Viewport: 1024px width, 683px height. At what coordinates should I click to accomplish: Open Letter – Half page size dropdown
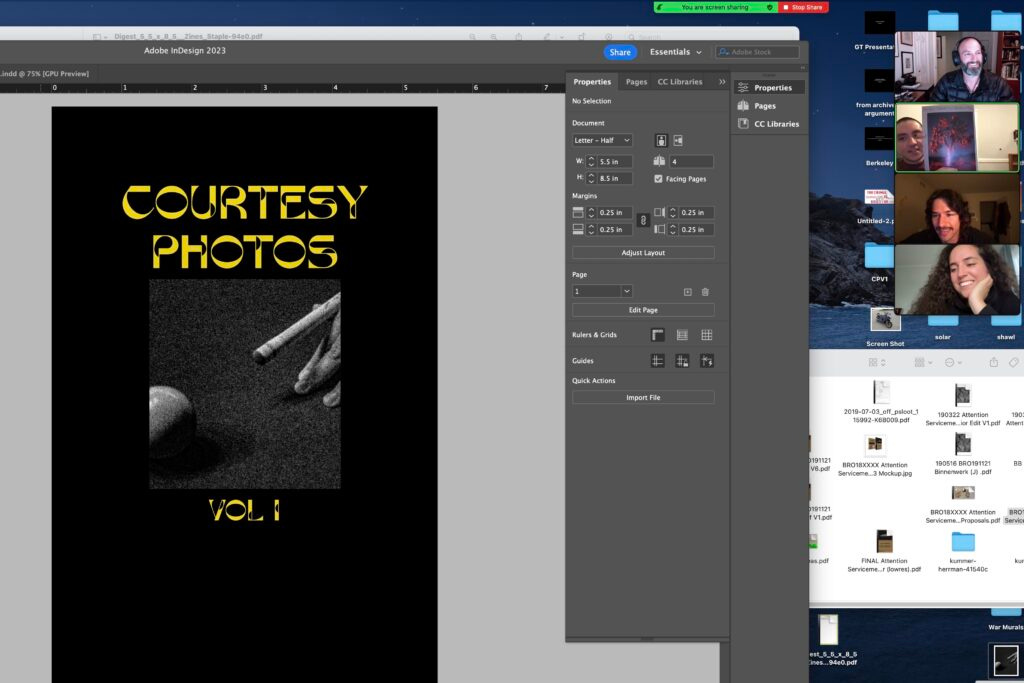pyautogui.click(x=602, y=140)
